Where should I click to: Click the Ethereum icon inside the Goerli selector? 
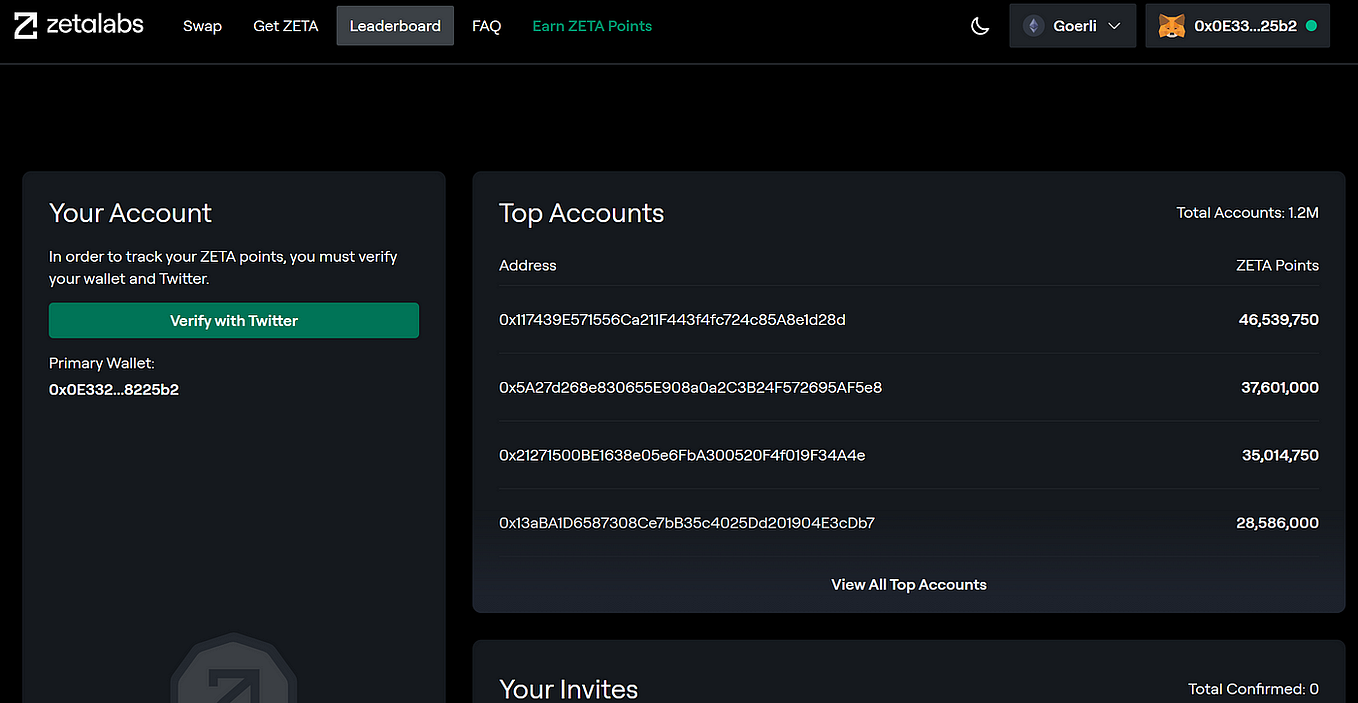pyautogui.click(x=1033, y=25)
